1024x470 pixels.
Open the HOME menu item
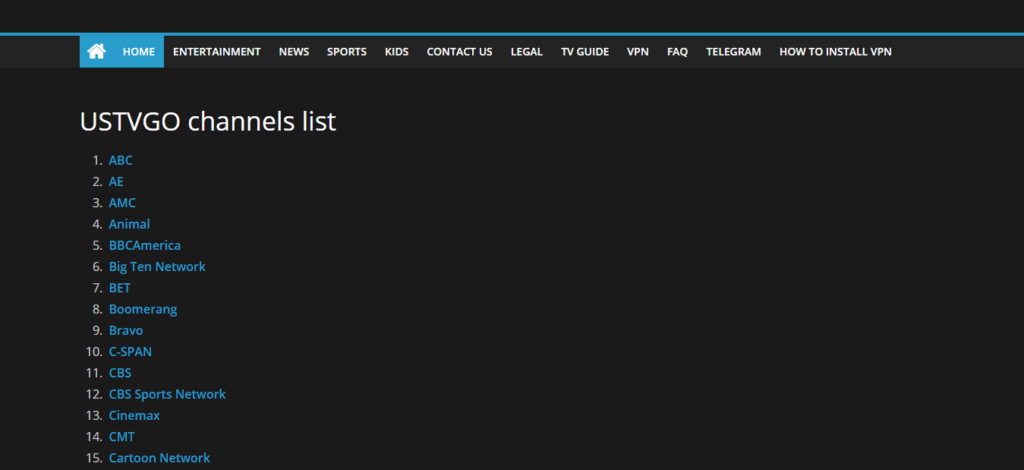click(x=138, y=52)
